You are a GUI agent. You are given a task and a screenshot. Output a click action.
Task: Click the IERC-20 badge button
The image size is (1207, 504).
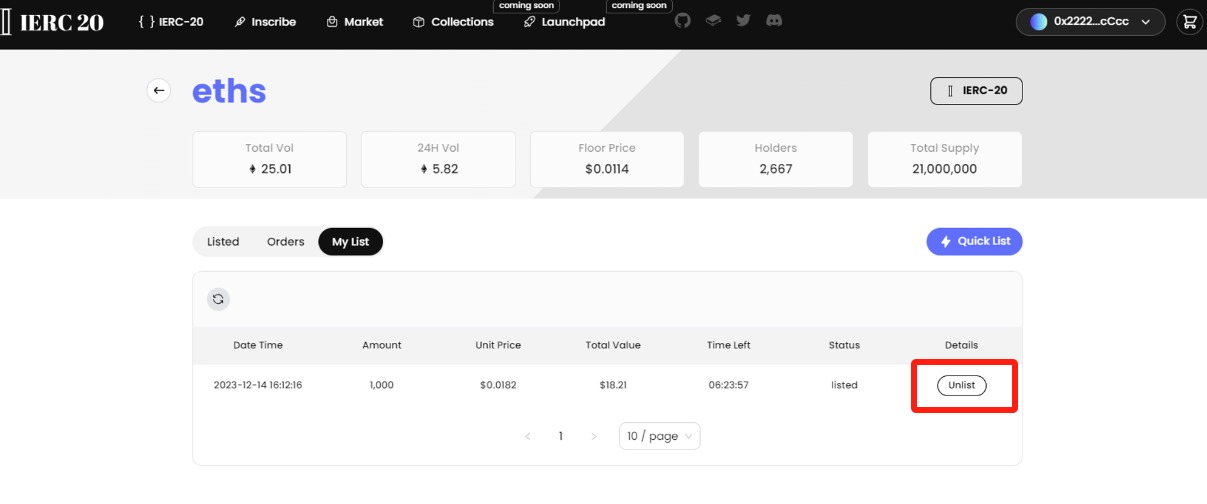pyautogui.click(x=976, y=91)
